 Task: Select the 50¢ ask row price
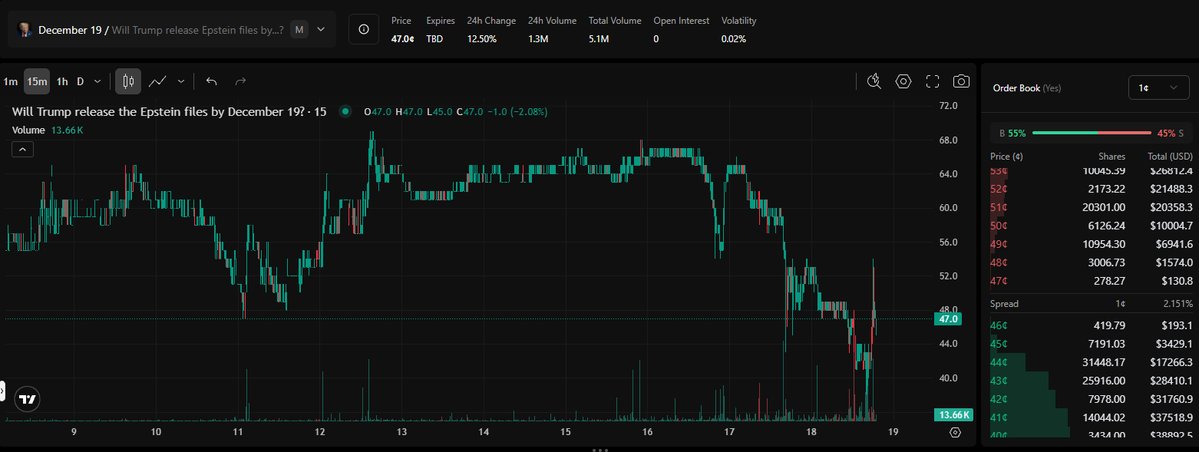pyautogui.click(x=999, y=226)
